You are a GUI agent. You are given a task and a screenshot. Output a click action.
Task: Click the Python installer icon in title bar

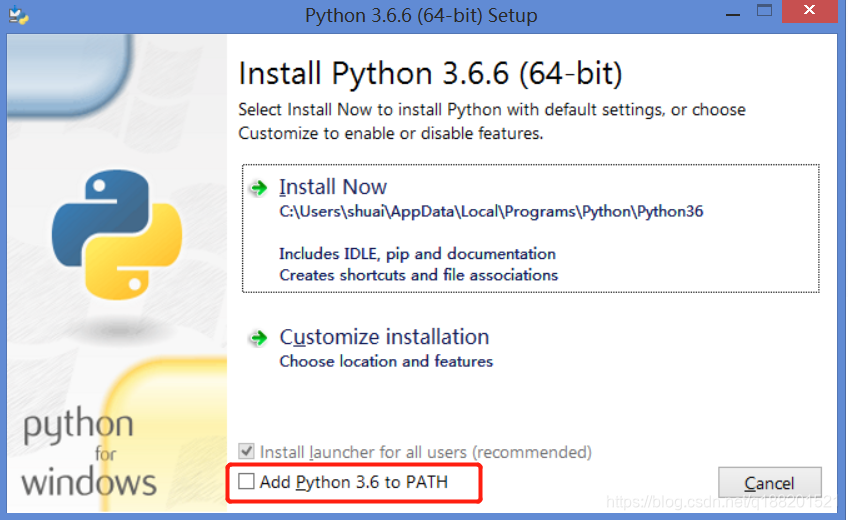coord(18,15)
